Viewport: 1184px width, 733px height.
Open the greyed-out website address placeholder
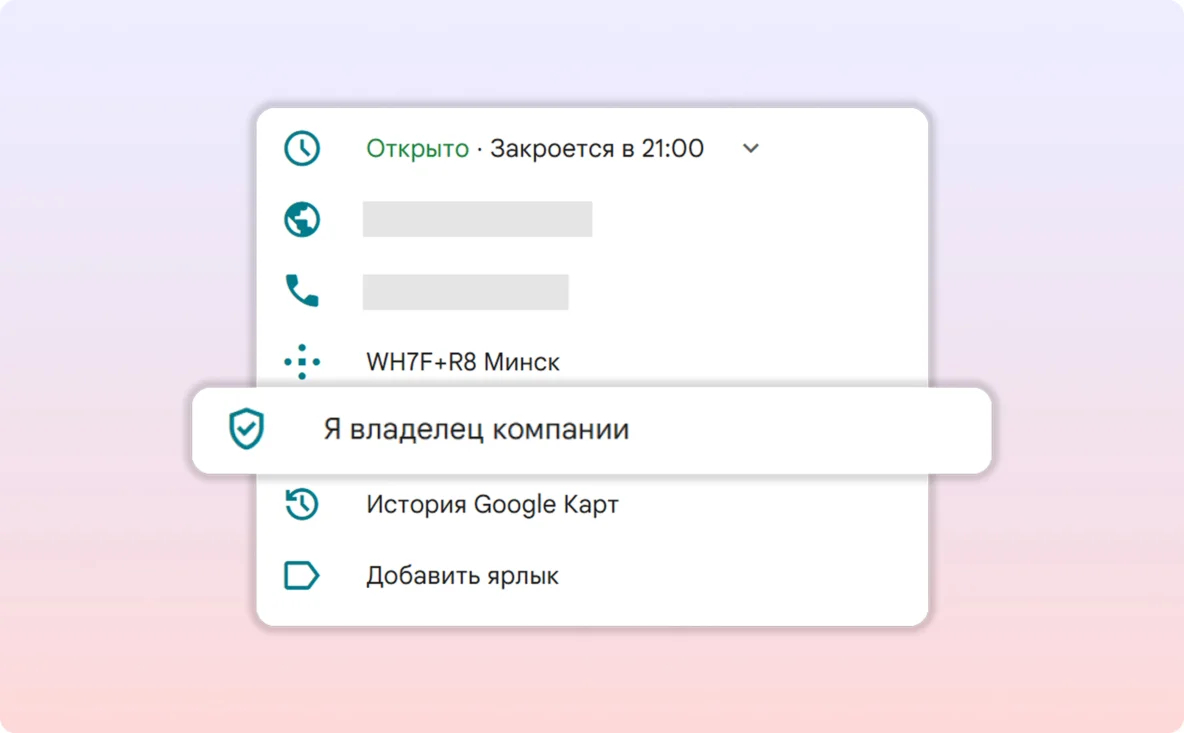[x=477, y=220]
